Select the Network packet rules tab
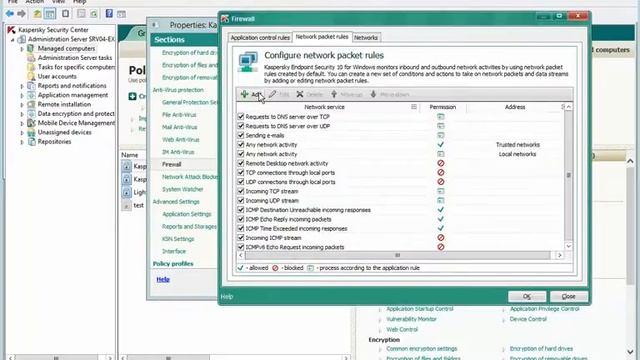 (322, 37)
